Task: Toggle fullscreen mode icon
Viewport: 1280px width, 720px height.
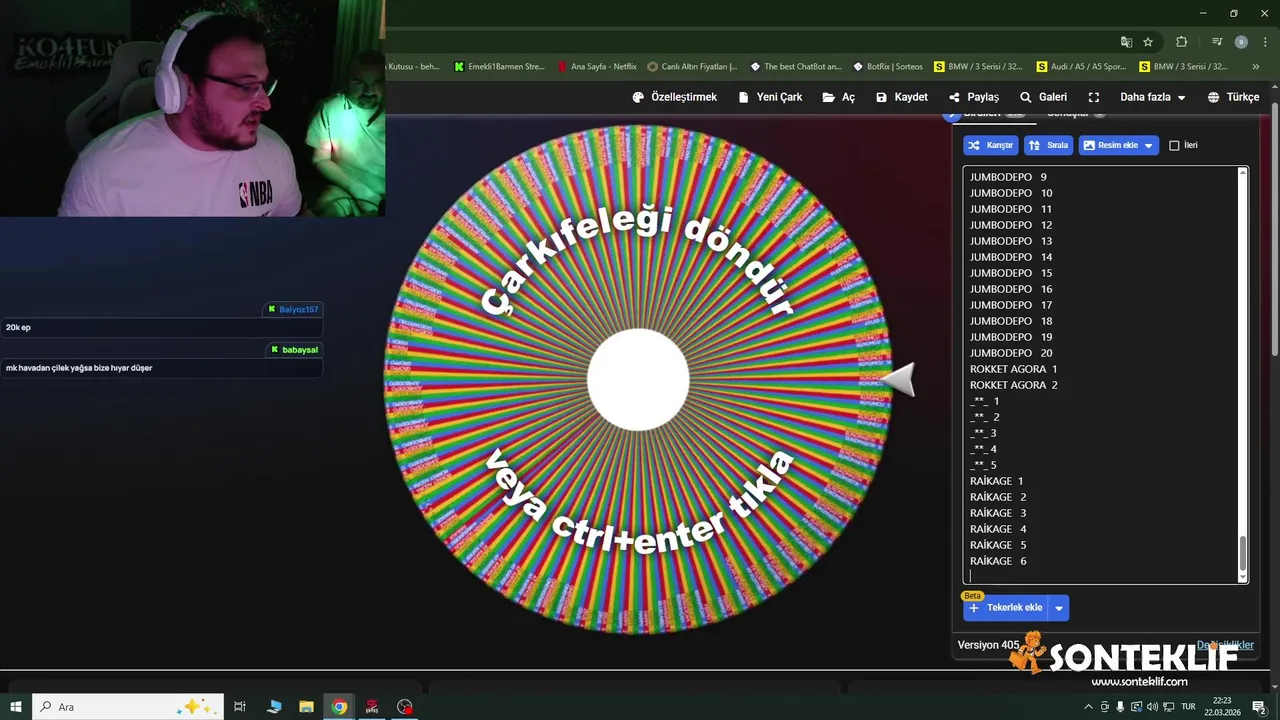Action: coord(1094,97)
